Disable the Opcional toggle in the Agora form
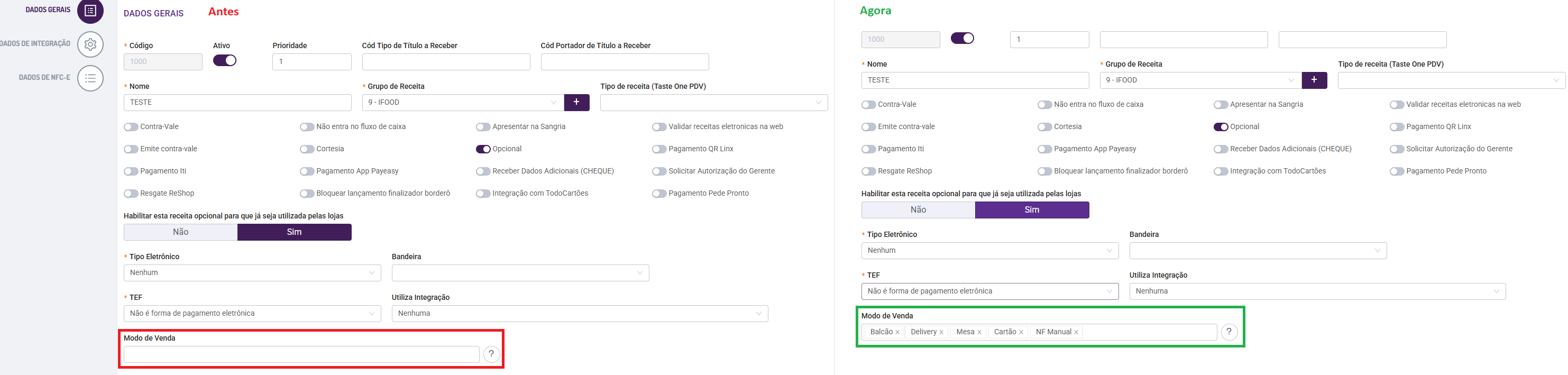 [x=1221, y=126]
